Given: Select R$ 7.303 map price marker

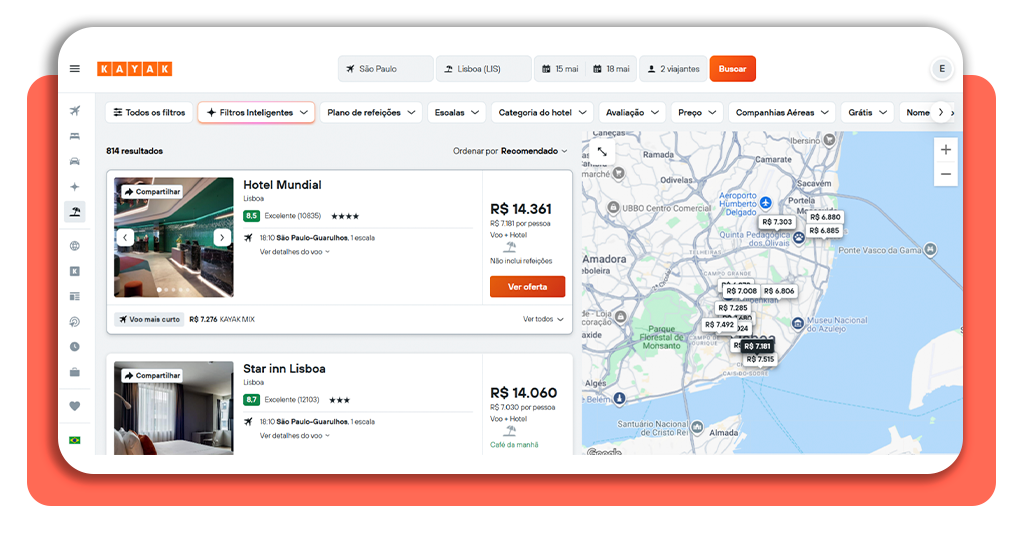Looking at the screenshot, I should click(x=777, y=222).
